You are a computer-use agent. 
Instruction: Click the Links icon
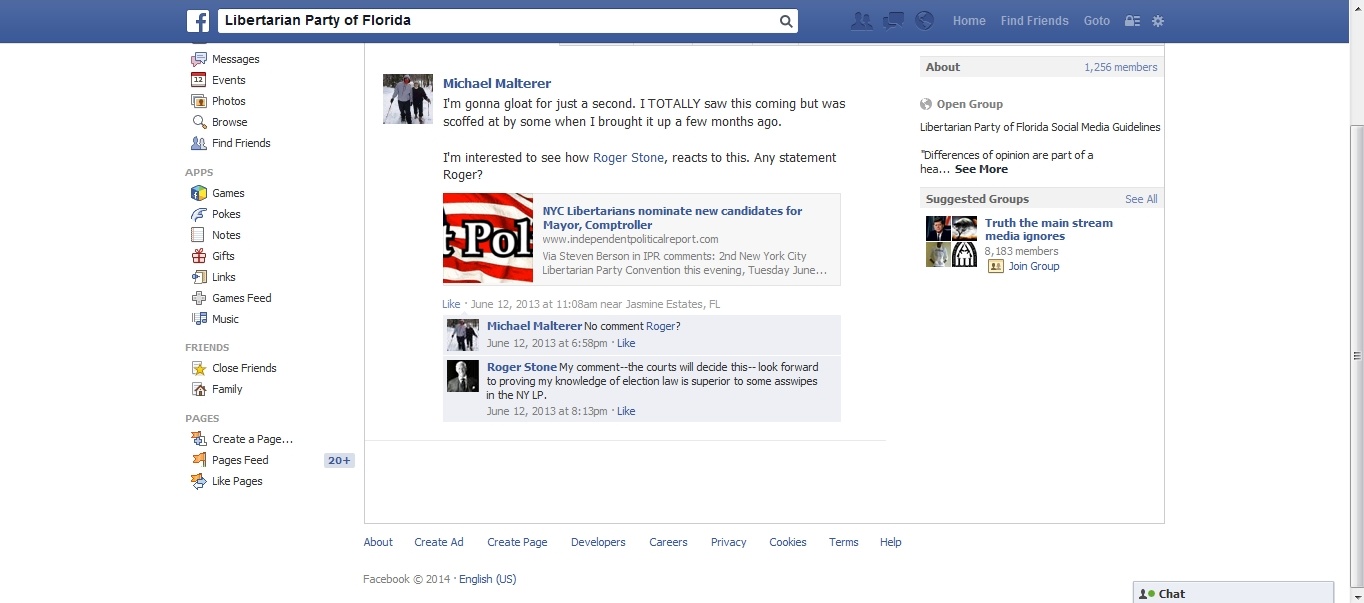[199, 277]
